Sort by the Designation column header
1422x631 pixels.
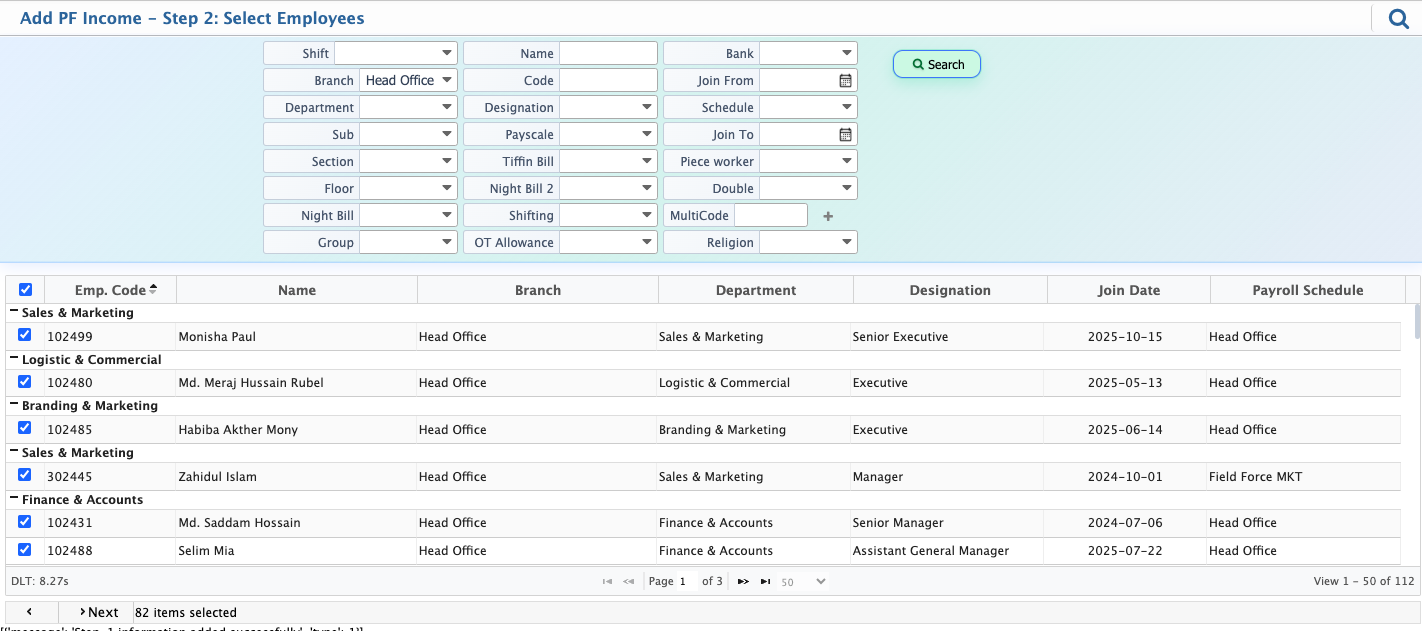pyautogui.click(x=950, y=290)
